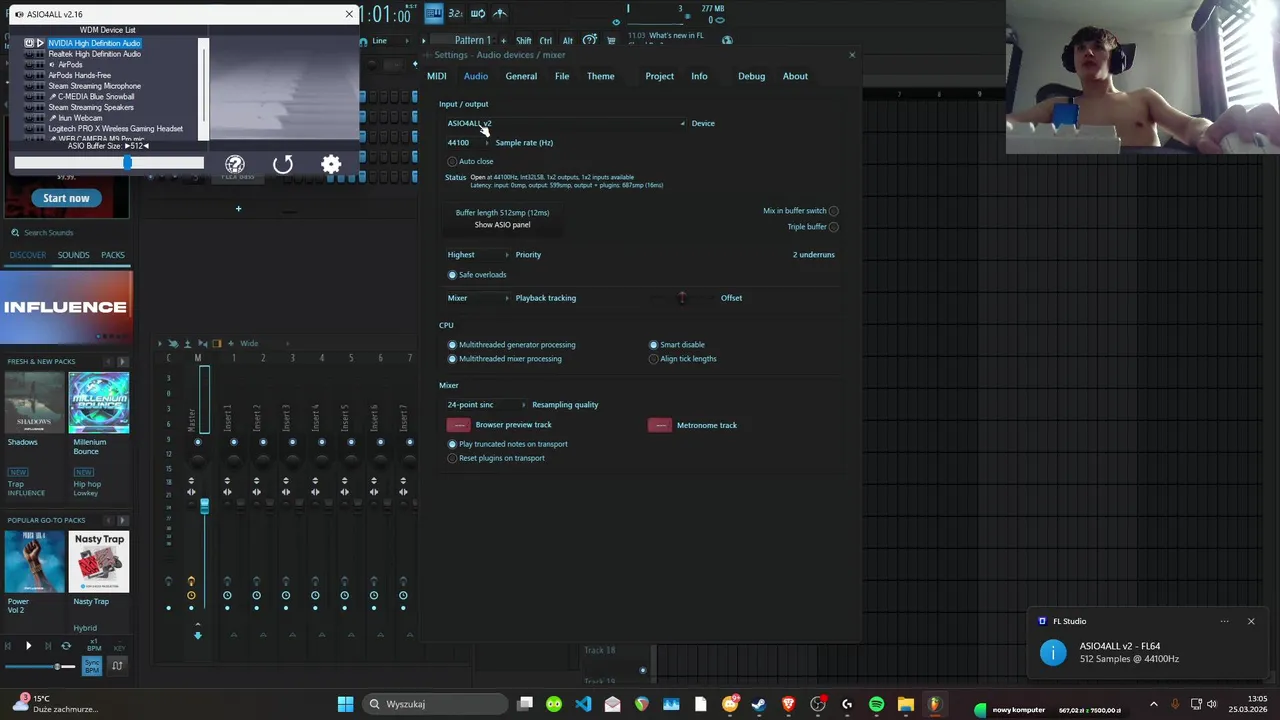Open the 24-point sinc resampling dropdown
Image resolution: width=1280 pixels, height=720 pixels.
[x=486, y=405]
